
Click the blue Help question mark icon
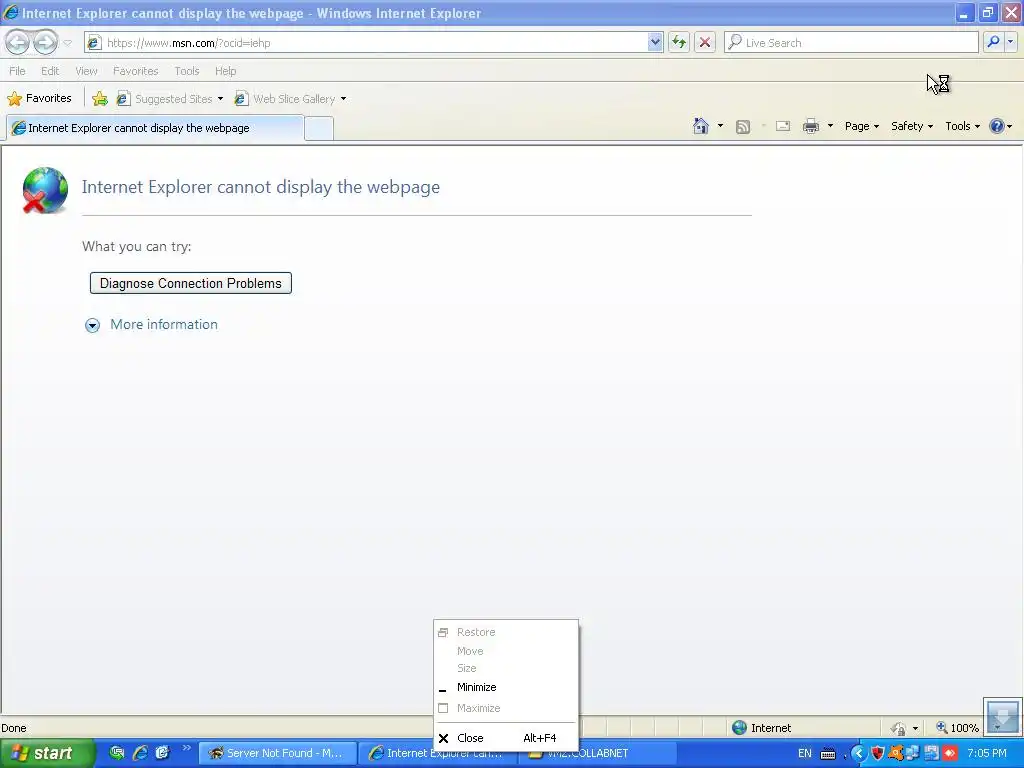click(x=996, y=126)
